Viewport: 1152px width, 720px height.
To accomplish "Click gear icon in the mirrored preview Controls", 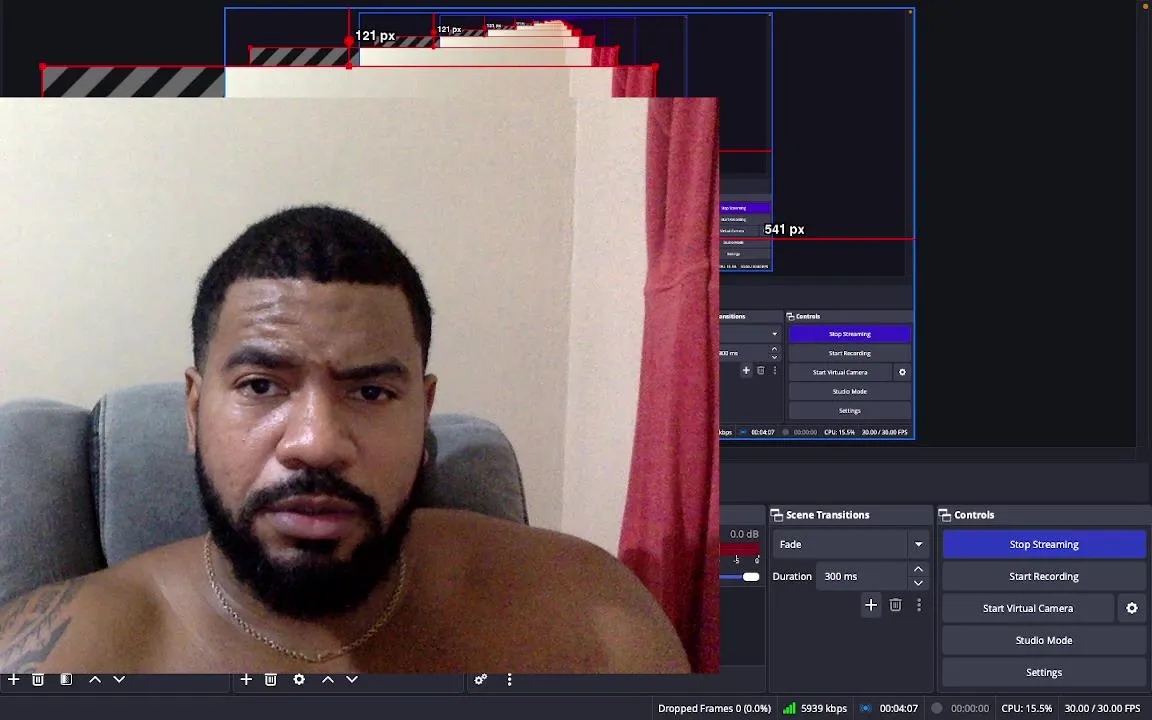I will [902, 372].
